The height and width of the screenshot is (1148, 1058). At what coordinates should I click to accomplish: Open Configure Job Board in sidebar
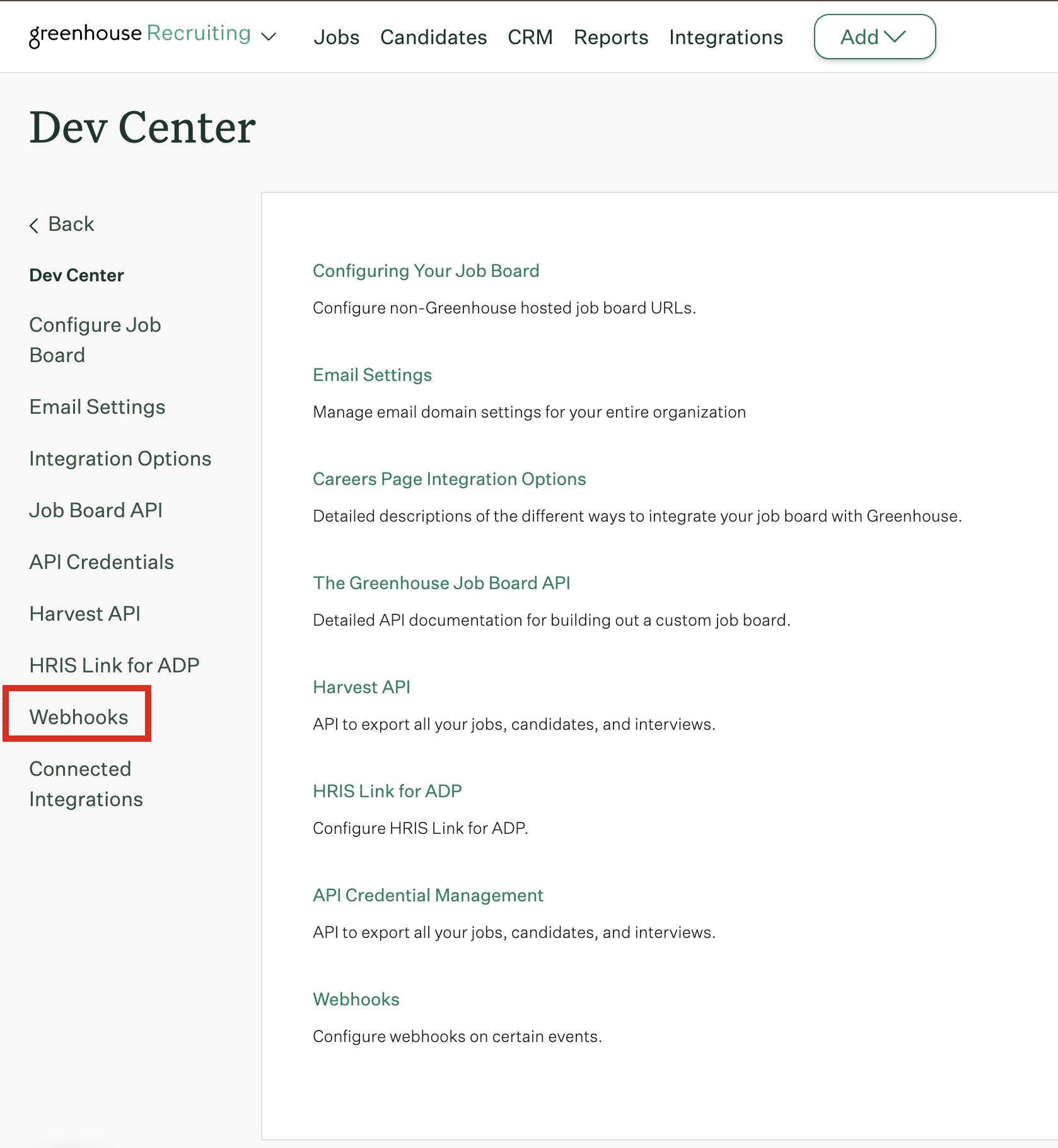(95, 340)
